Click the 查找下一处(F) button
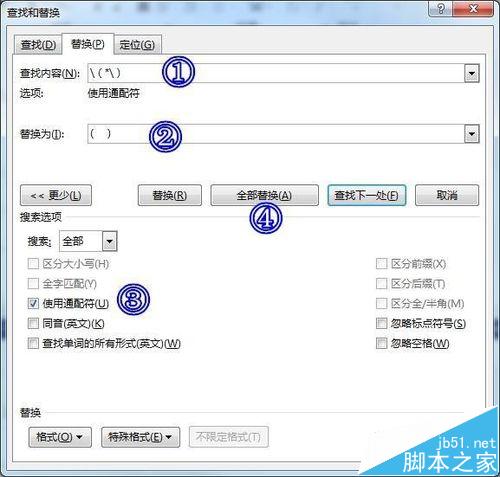Screen dimensions: 500x477 tap(367, 195)
